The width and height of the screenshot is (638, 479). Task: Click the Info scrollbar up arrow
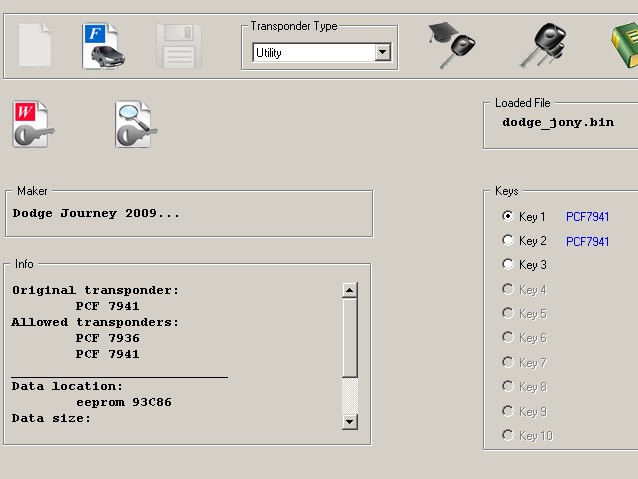(350, 290)
